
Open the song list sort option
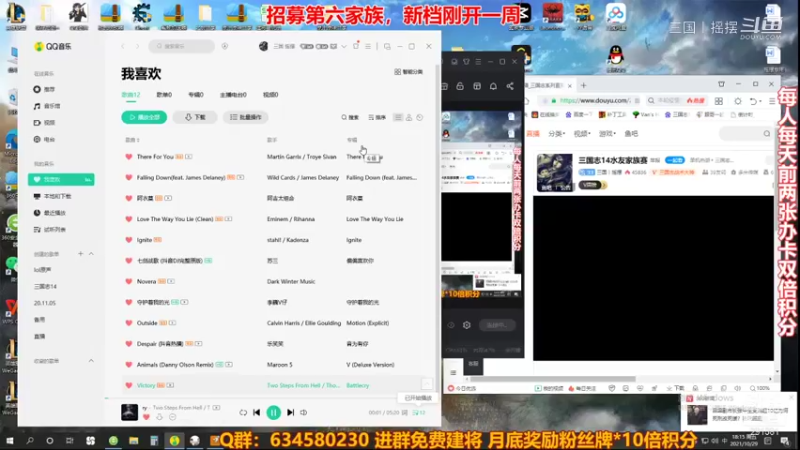pyautogui.click(x=377, y=117)
